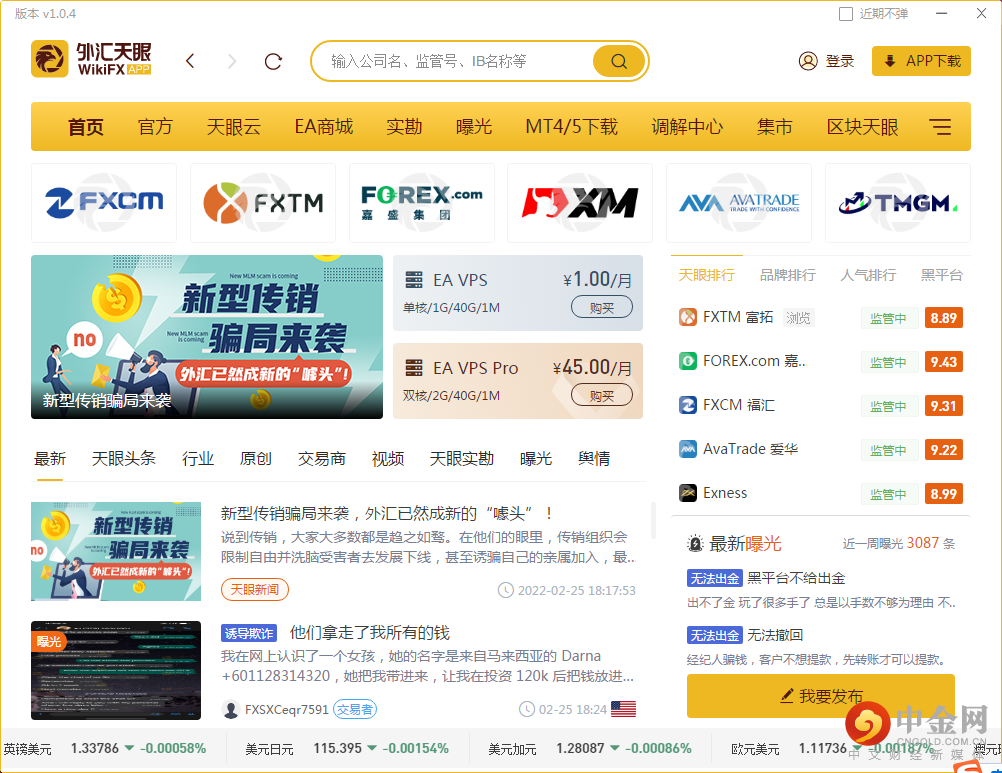Screen dimensions: 1002x773
Task: Click the Exness ranking icon
Action: [x=688, y=493]
